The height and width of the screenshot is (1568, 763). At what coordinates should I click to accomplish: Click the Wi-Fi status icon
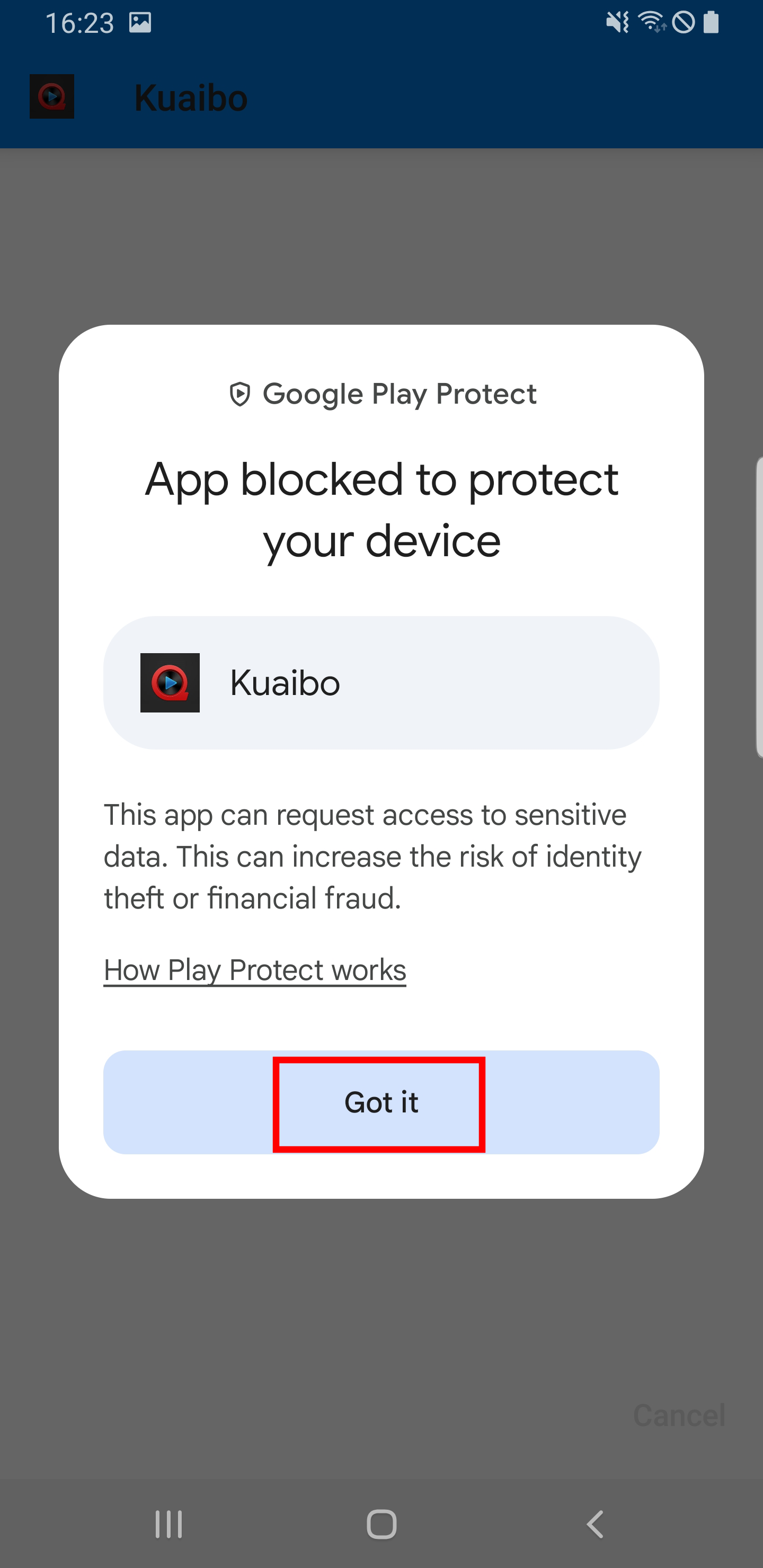coord(651,23)
